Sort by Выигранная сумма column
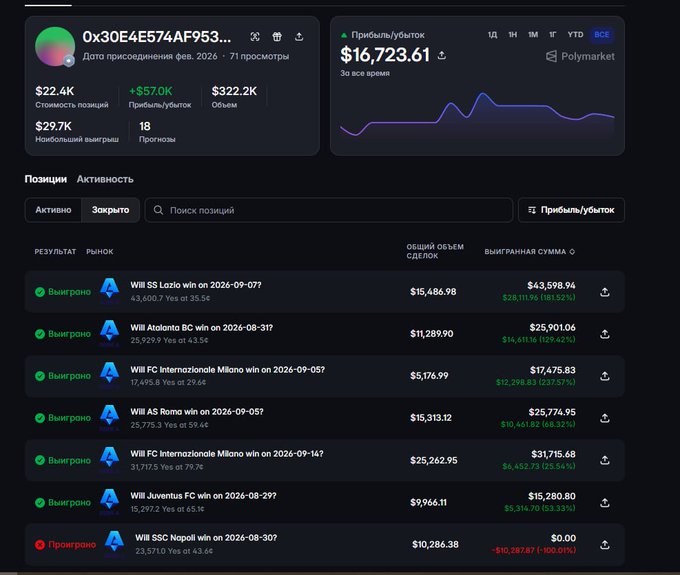This screenshot has height=575, width=680. 530,252
